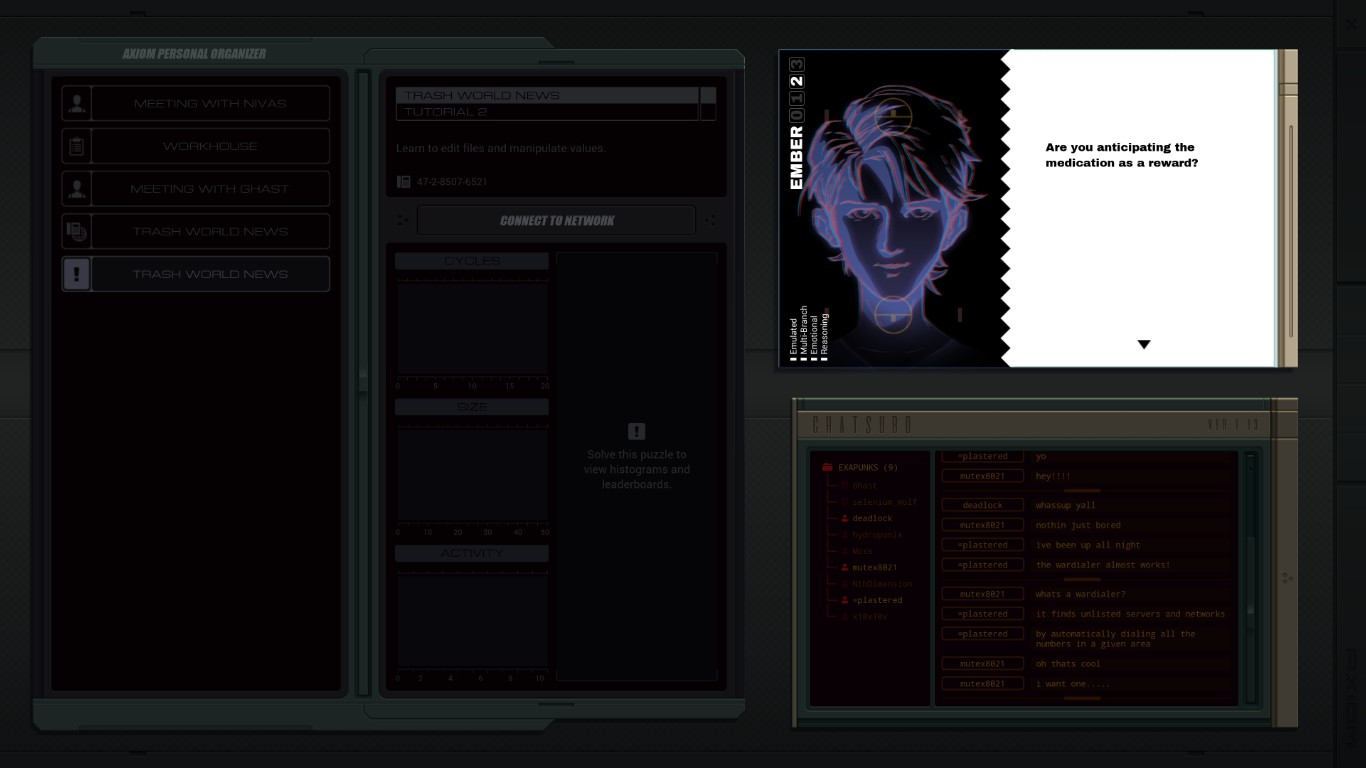
Task: Click the chat message 'ive been up all night'
Action: pos(1088,545)
